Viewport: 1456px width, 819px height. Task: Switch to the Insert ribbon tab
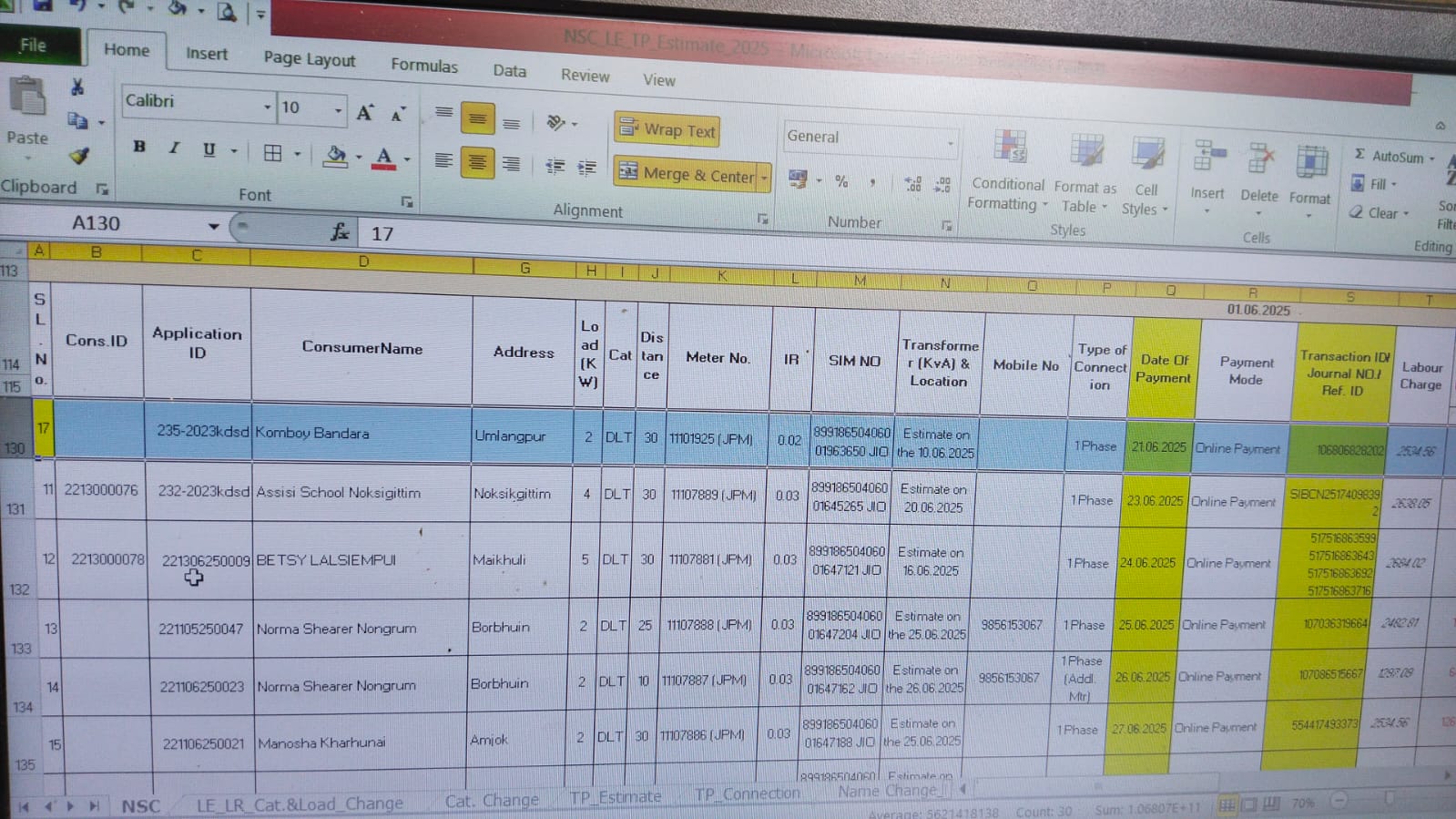pos(207,54)
